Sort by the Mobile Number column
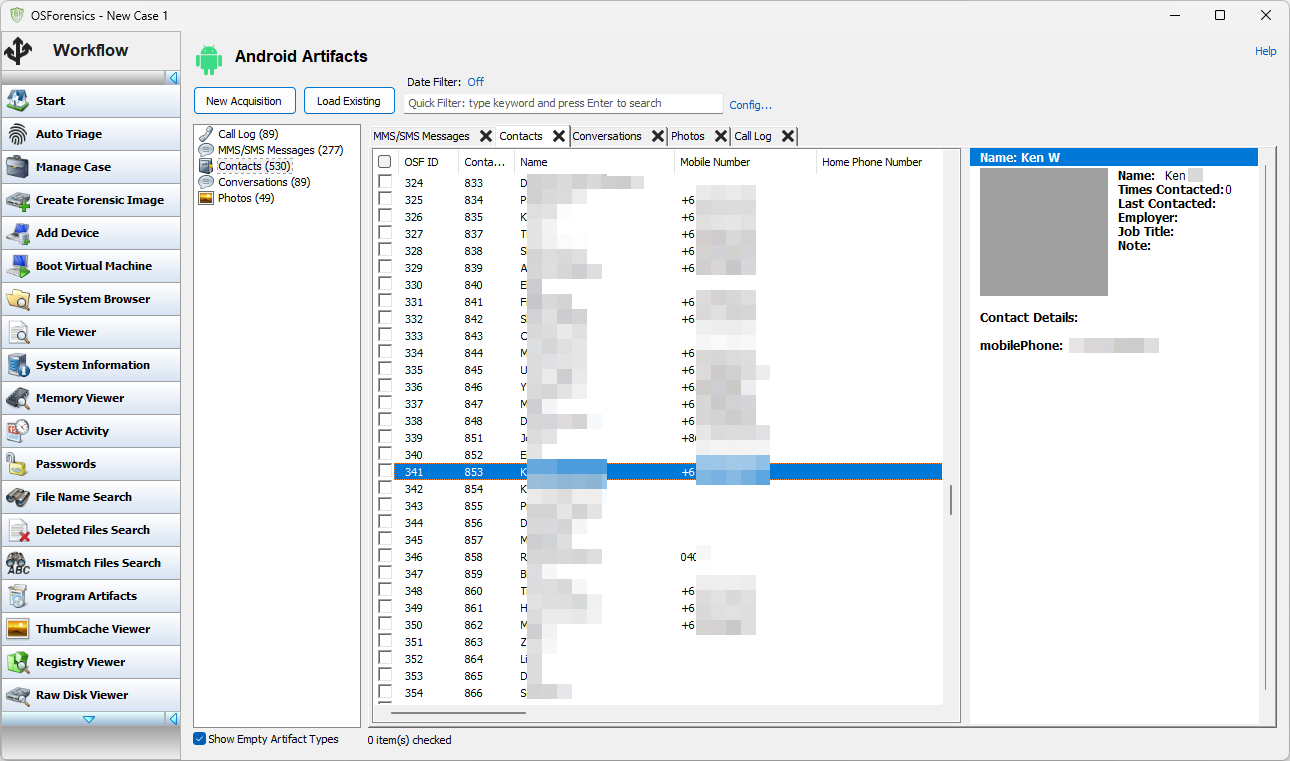 [745, 162]
